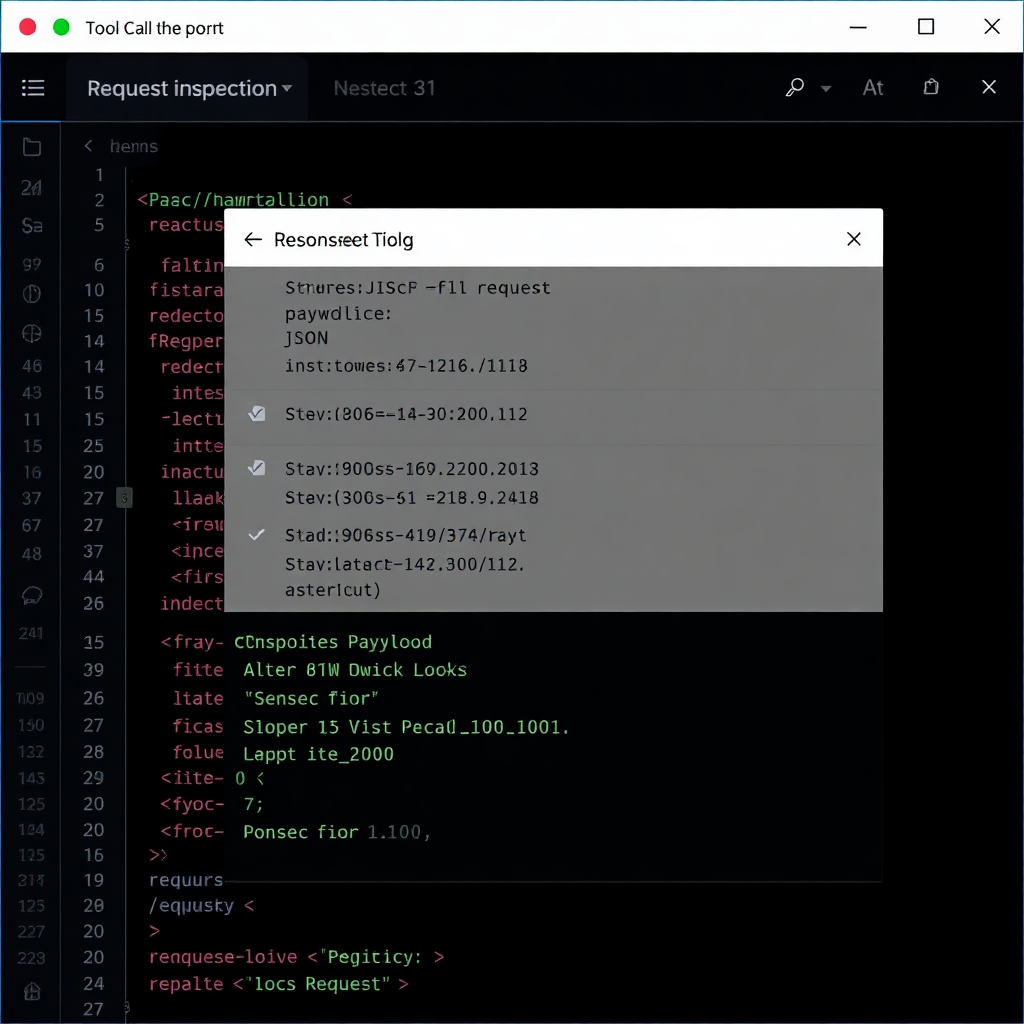Close the Resonsreet Tiolg dialog
The width and height of the screenshot is (1024, 1024).
853,239
